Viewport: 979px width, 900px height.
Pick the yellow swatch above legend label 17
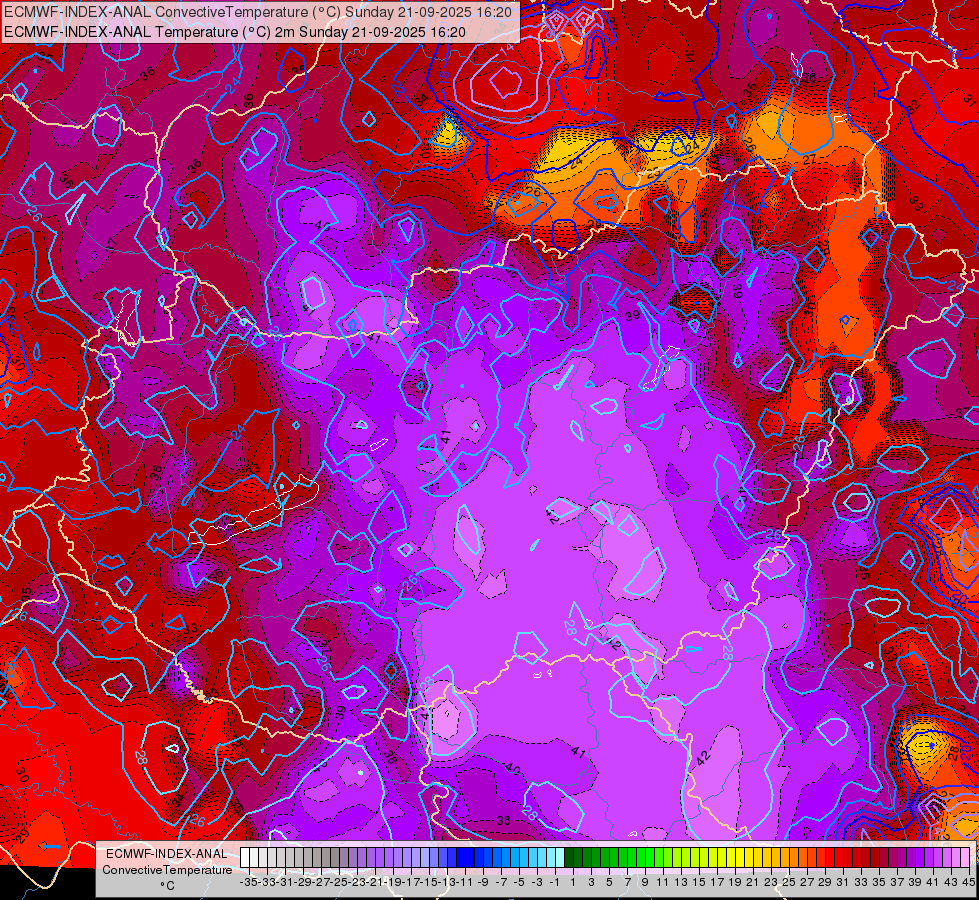(713, 857)
